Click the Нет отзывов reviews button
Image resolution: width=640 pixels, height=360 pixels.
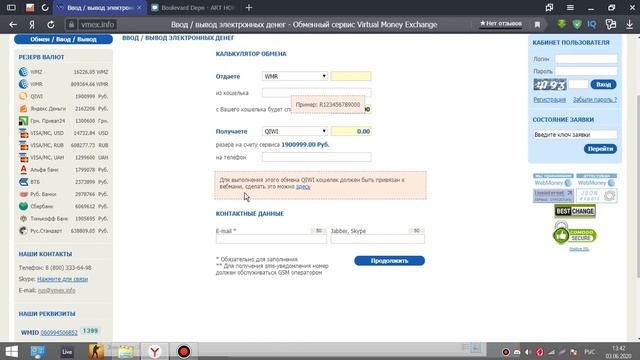500,24
